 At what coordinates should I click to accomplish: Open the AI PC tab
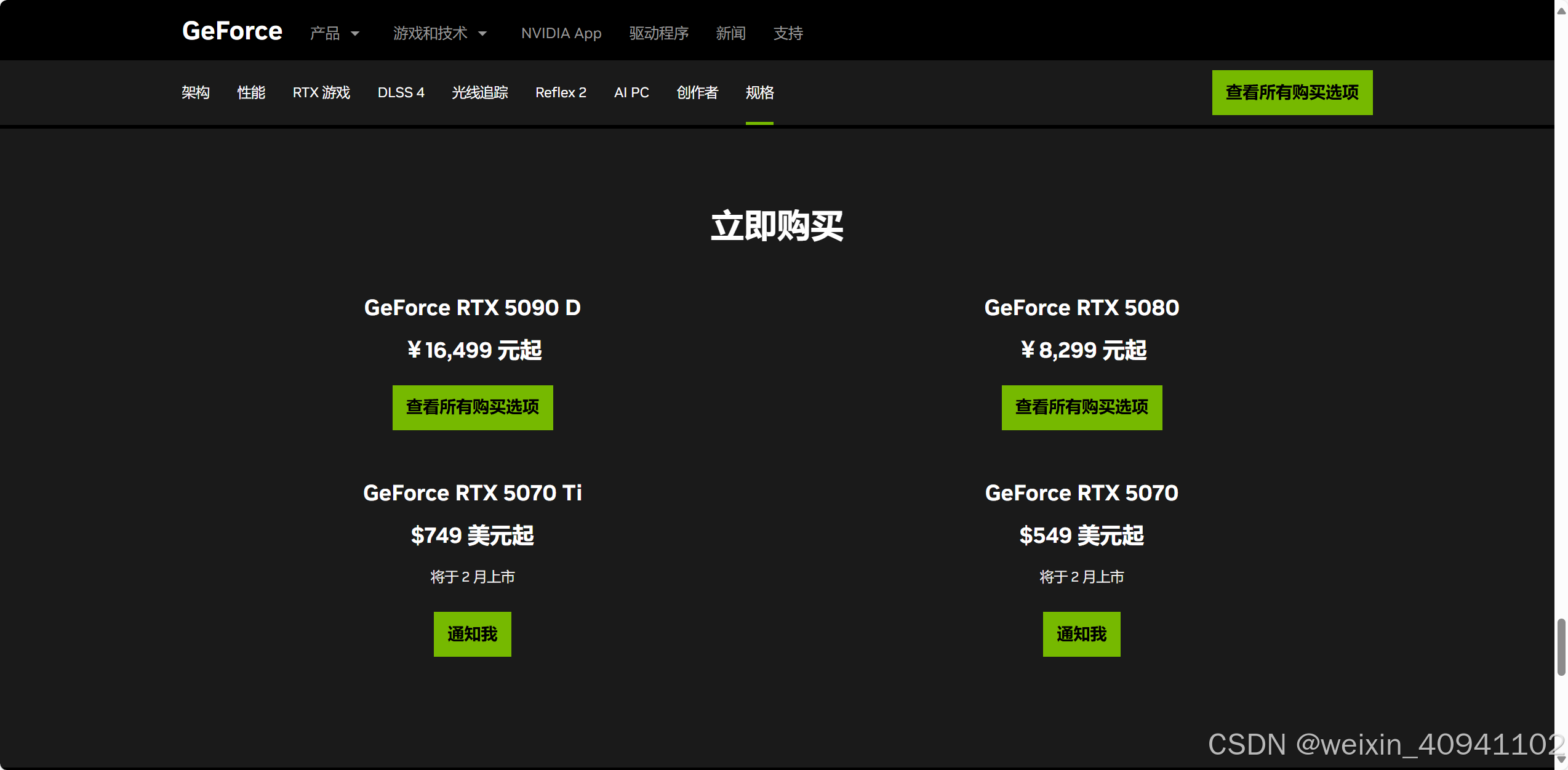[631, 92]
